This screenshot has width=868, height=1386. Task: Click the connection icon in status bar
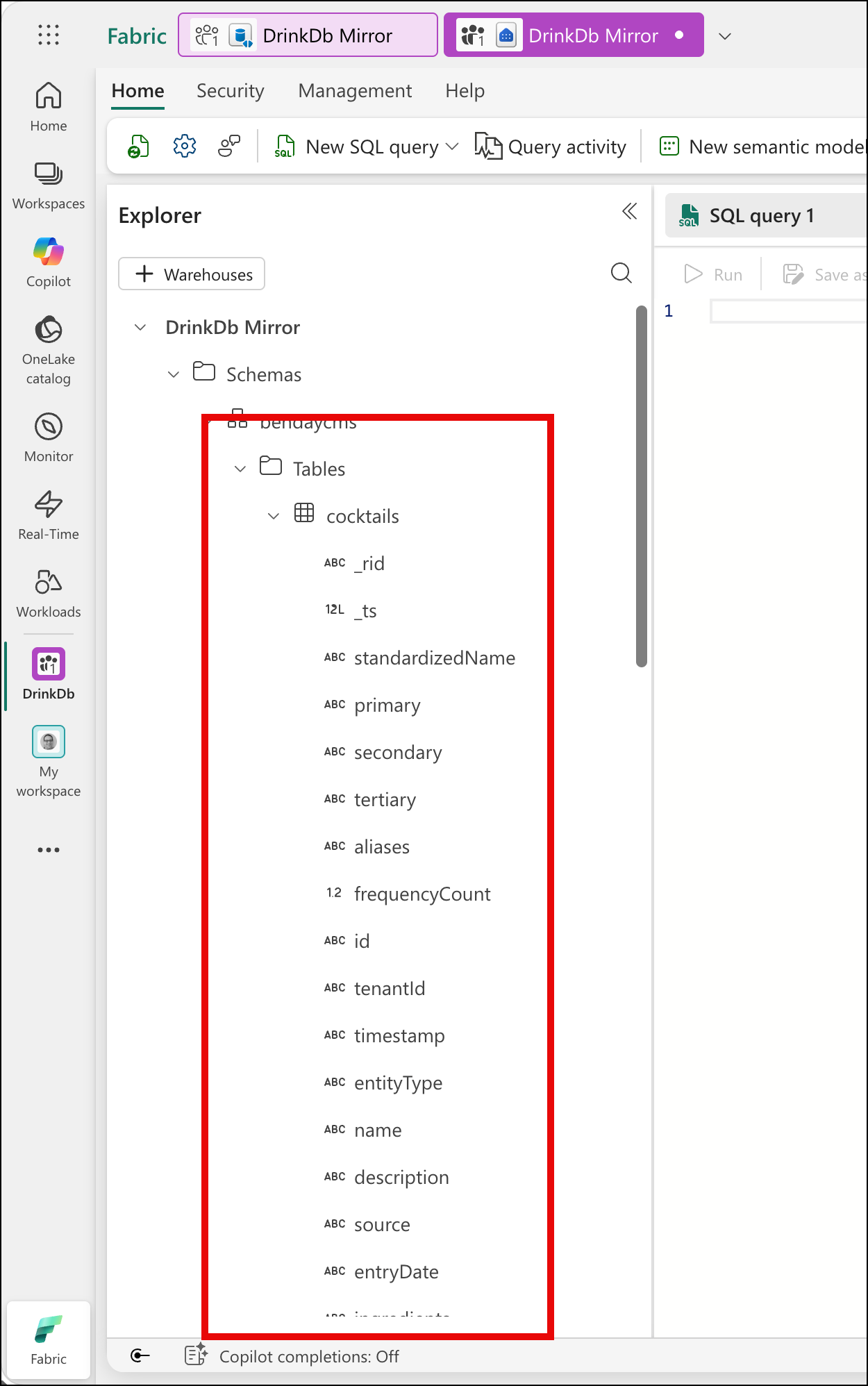coord(140,1355)
